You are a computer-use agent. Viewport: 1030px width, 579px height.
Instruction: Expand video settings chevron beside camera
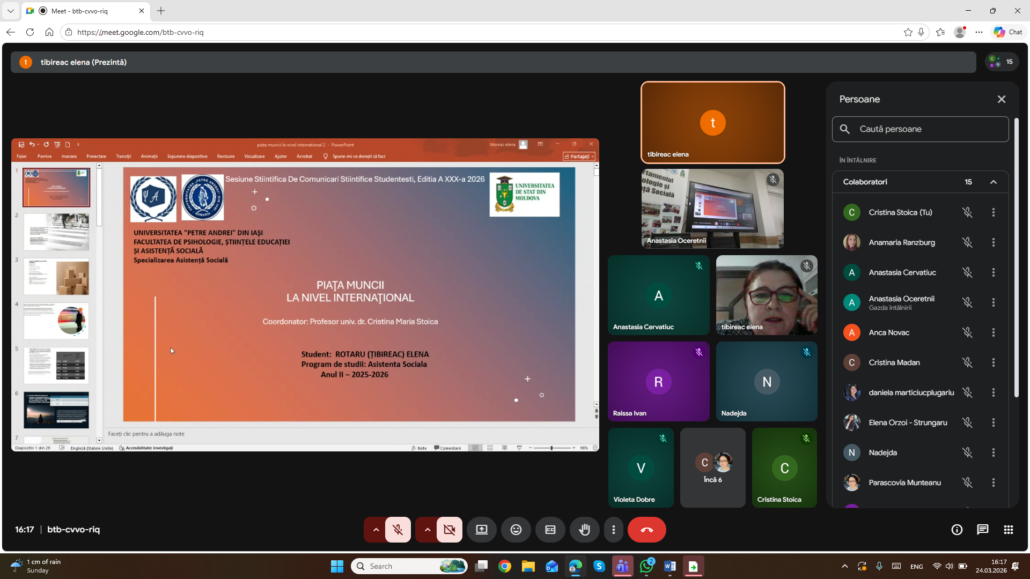point(427,530)
